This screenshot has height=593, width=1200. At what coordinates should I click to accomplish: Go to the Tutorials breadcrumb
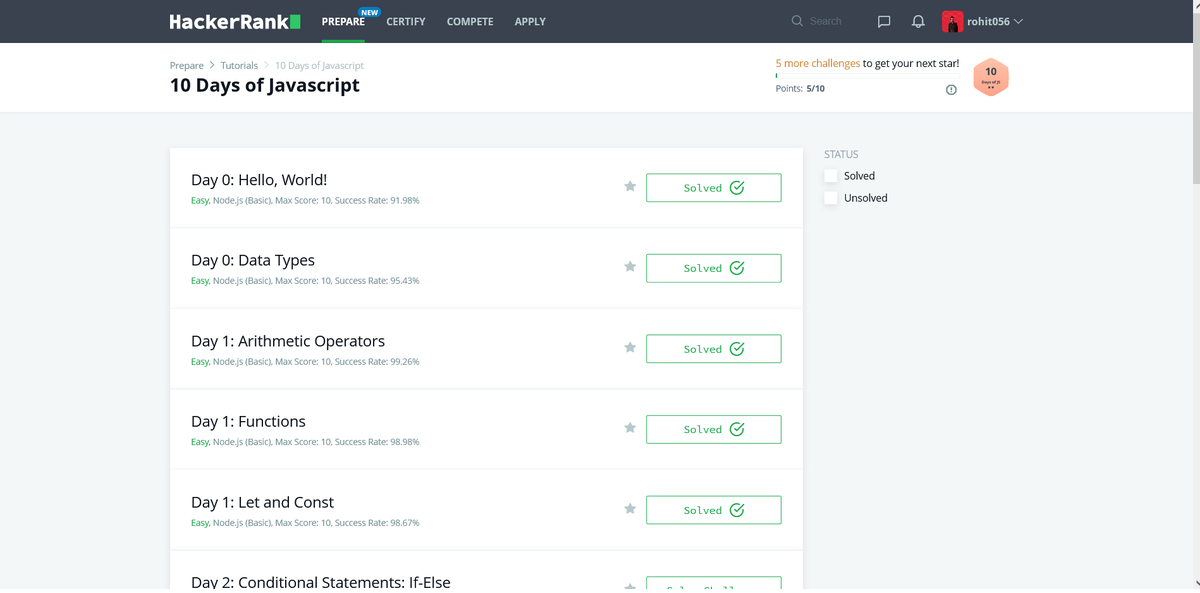[x=239, y=66]
